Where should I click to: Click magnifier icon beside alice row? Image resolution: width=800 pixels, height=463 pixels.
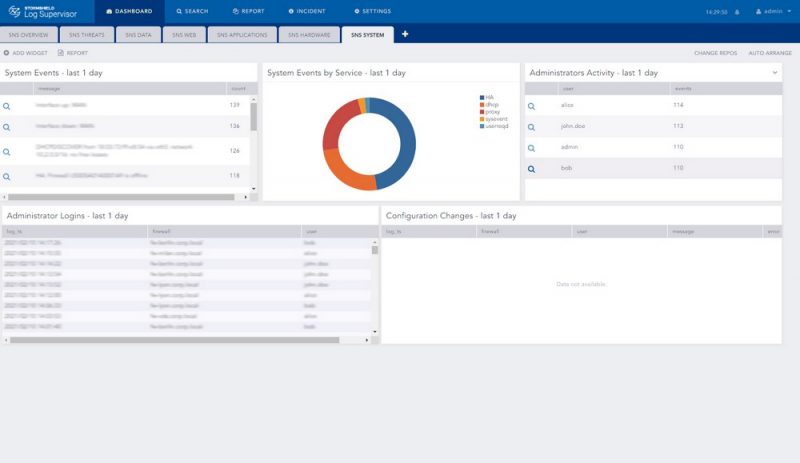point(531,105)
